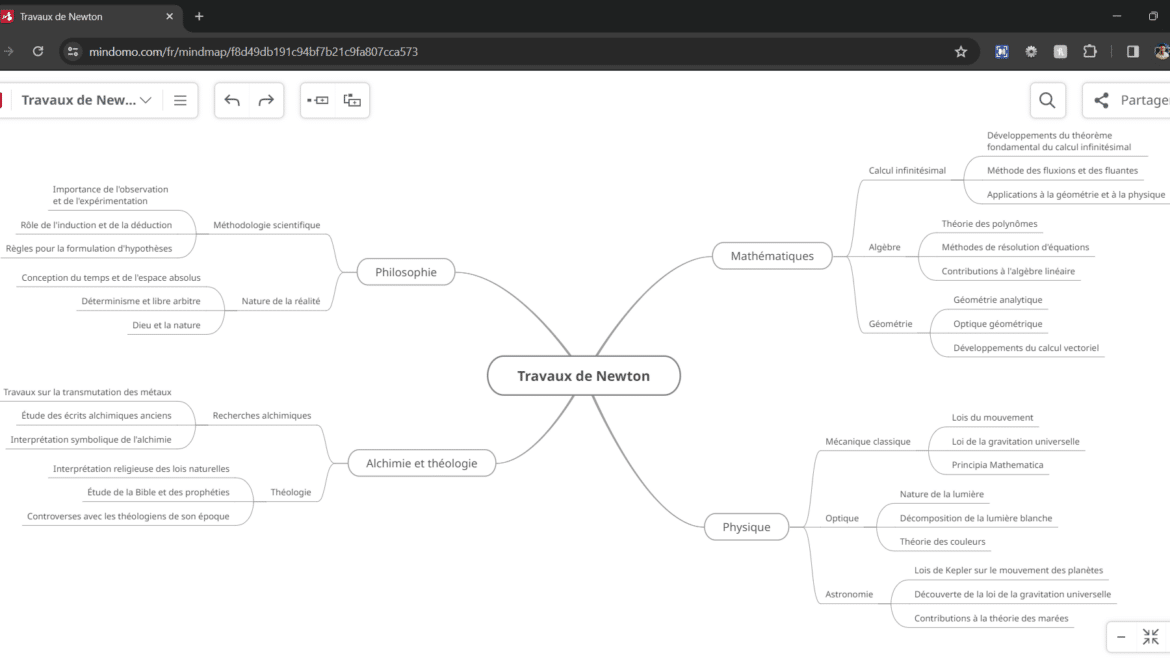1170x663 pixels.
Task: Insert a subtopic using the toolbar icon
Action: [352, 100]
